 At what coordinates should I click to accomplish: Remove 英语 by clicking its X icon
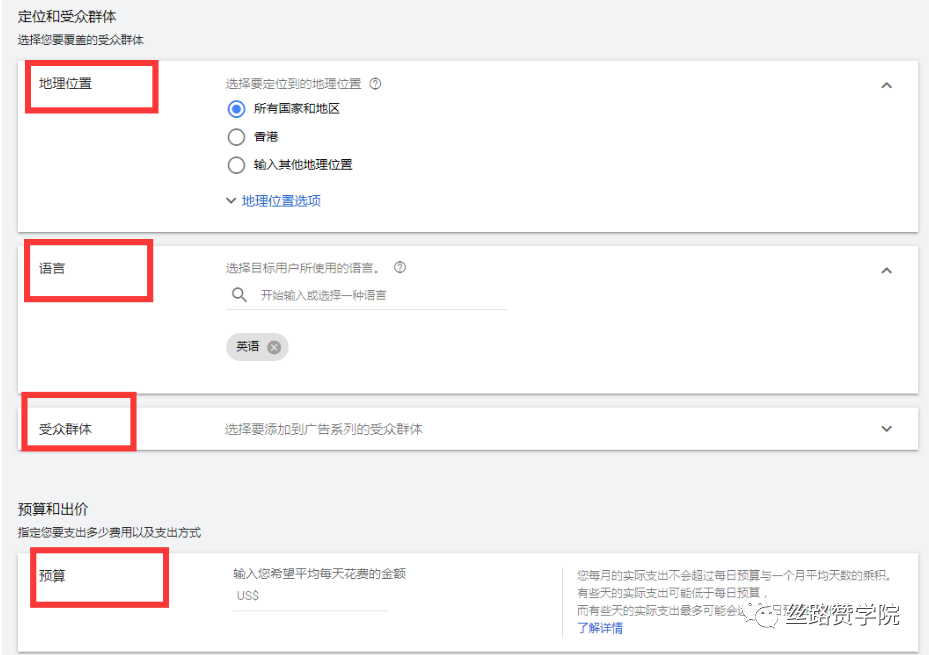(273, 346)
